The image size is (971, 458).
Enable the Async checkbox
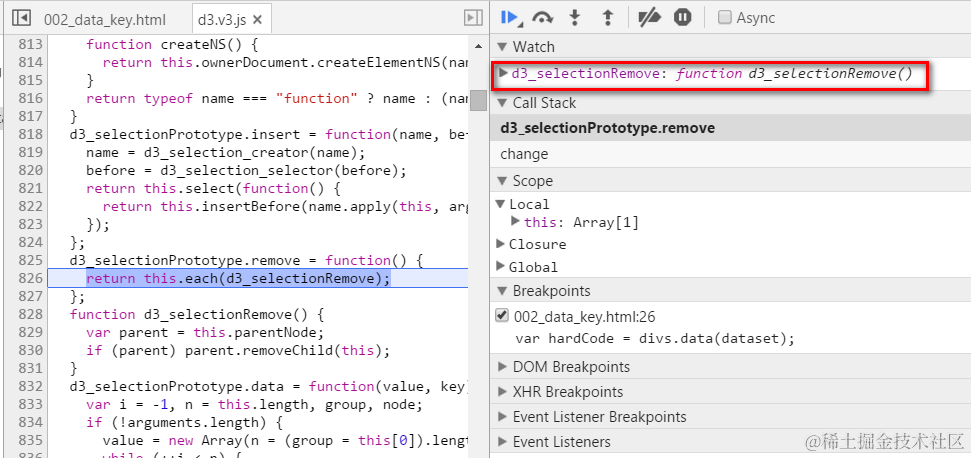coord(725,17)
